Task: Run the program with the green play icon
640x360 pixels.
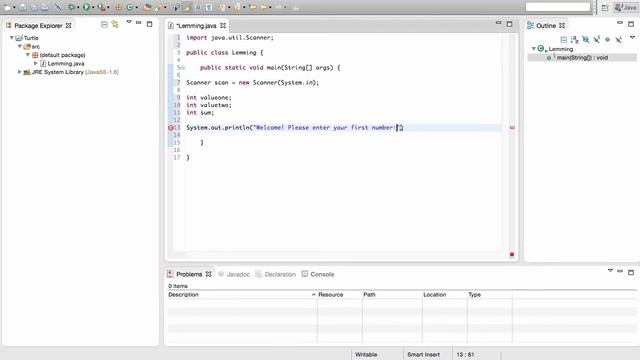Action: tap(86, 7)
